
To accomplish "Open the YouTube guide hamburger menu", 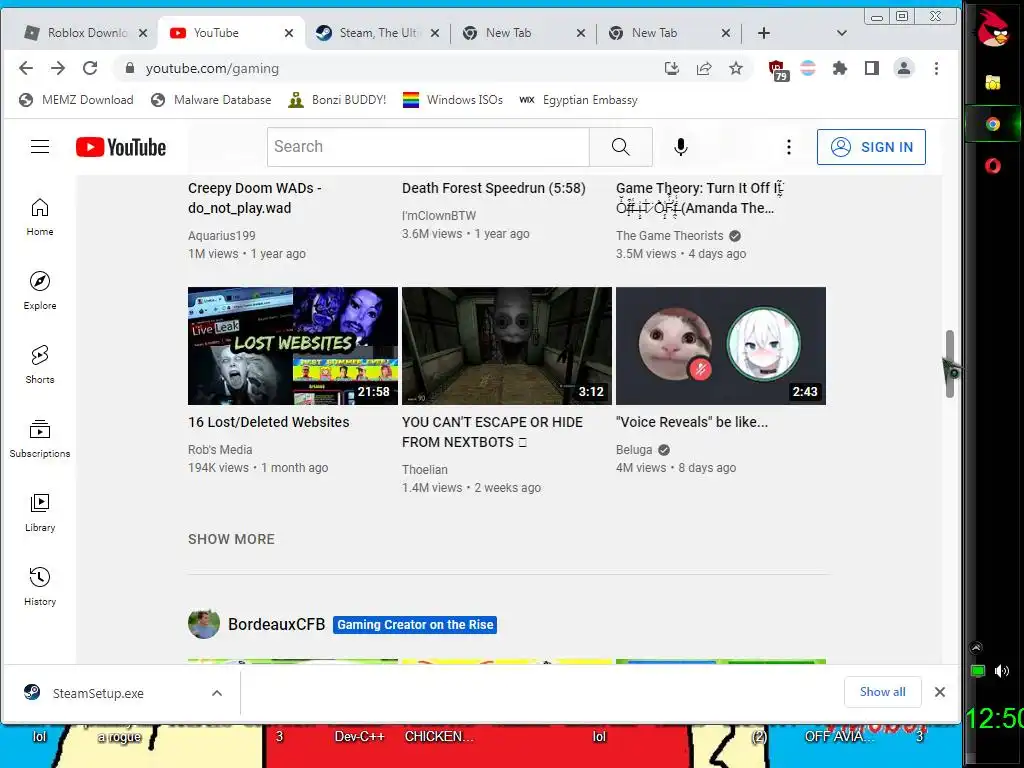I will point(40,147).
